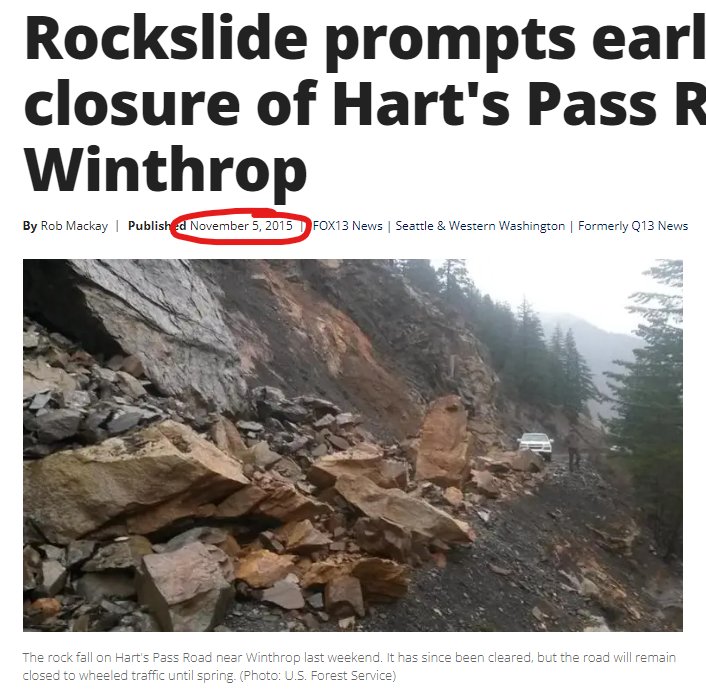Open the rockslide article photo
Viewport: 706px width, 690px height.
click(x=353, y=445)
